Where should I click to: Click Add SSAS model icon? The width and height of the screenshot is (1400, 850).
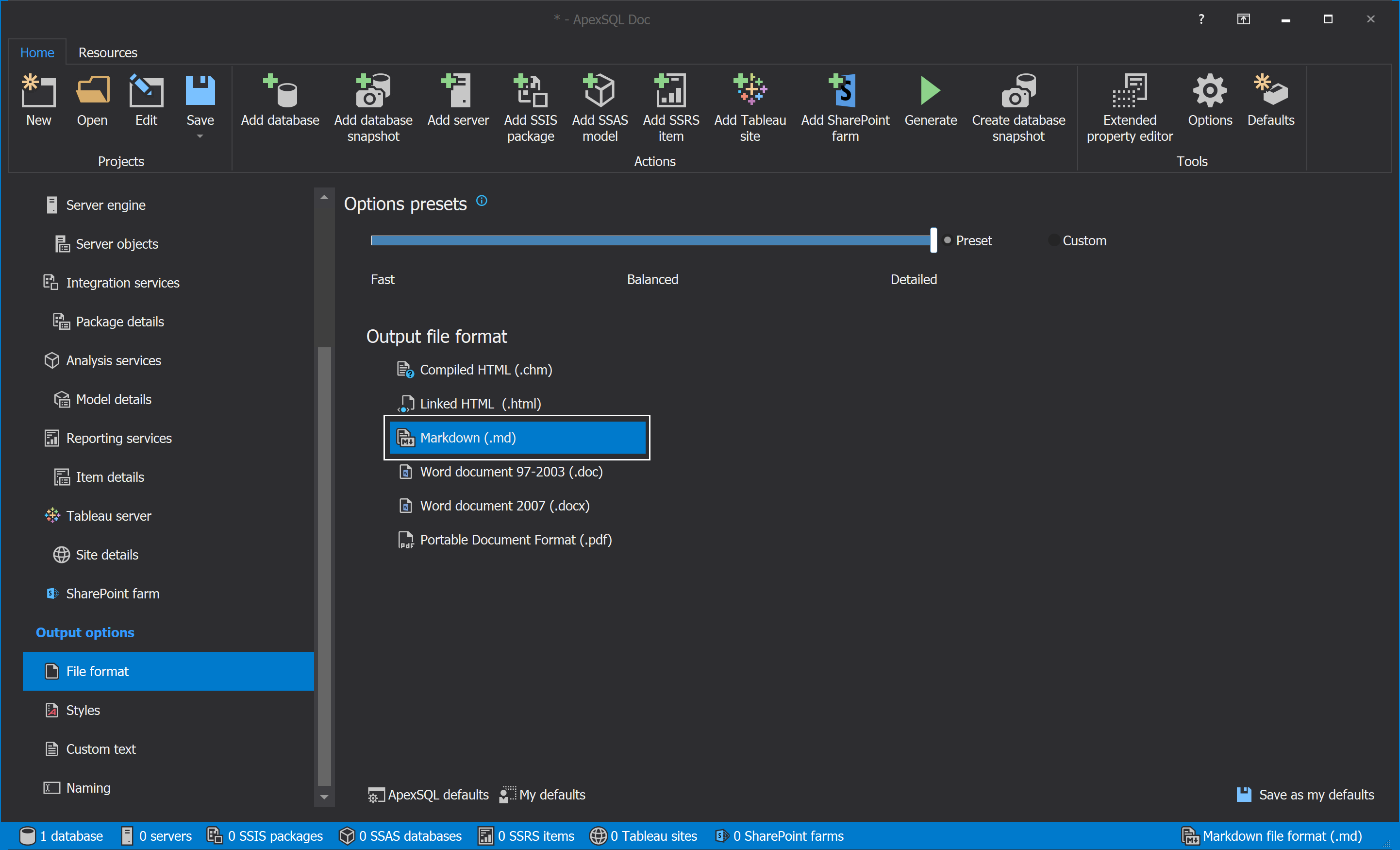pyautogui.click(x=600, y=91)
